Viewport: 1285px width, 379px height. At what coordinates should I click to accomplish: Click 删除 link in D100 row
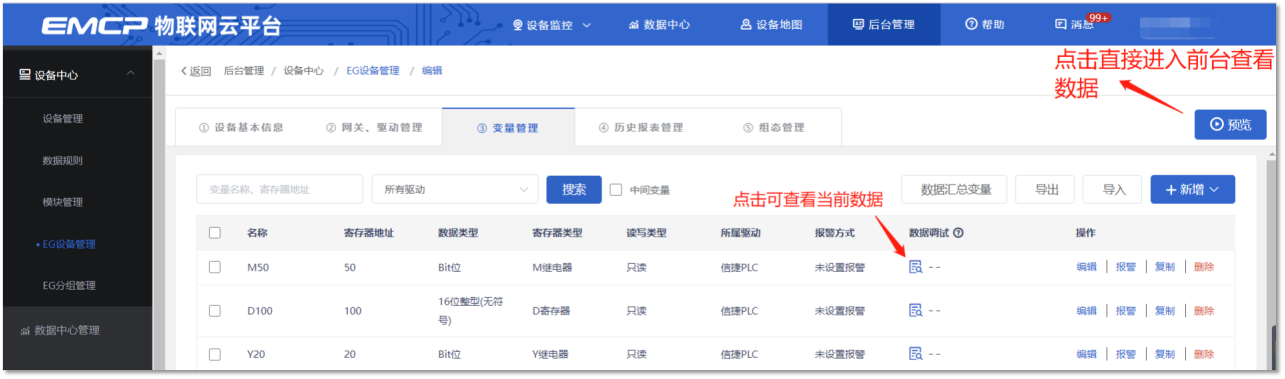point(1204,311)
